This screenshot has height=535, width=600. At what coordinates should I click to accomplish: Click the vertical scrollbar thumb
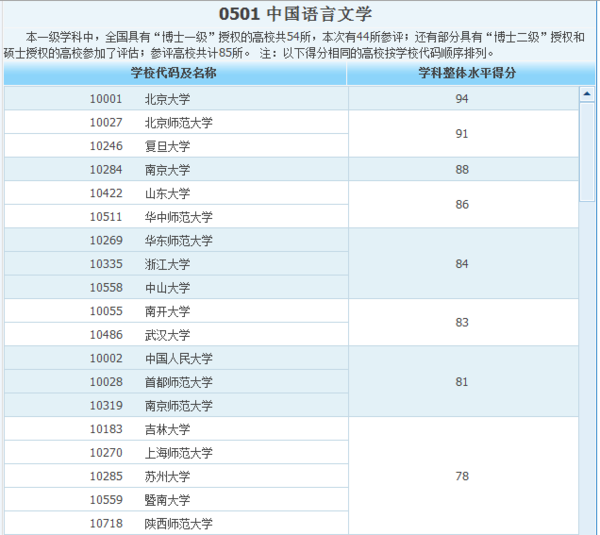587,152
